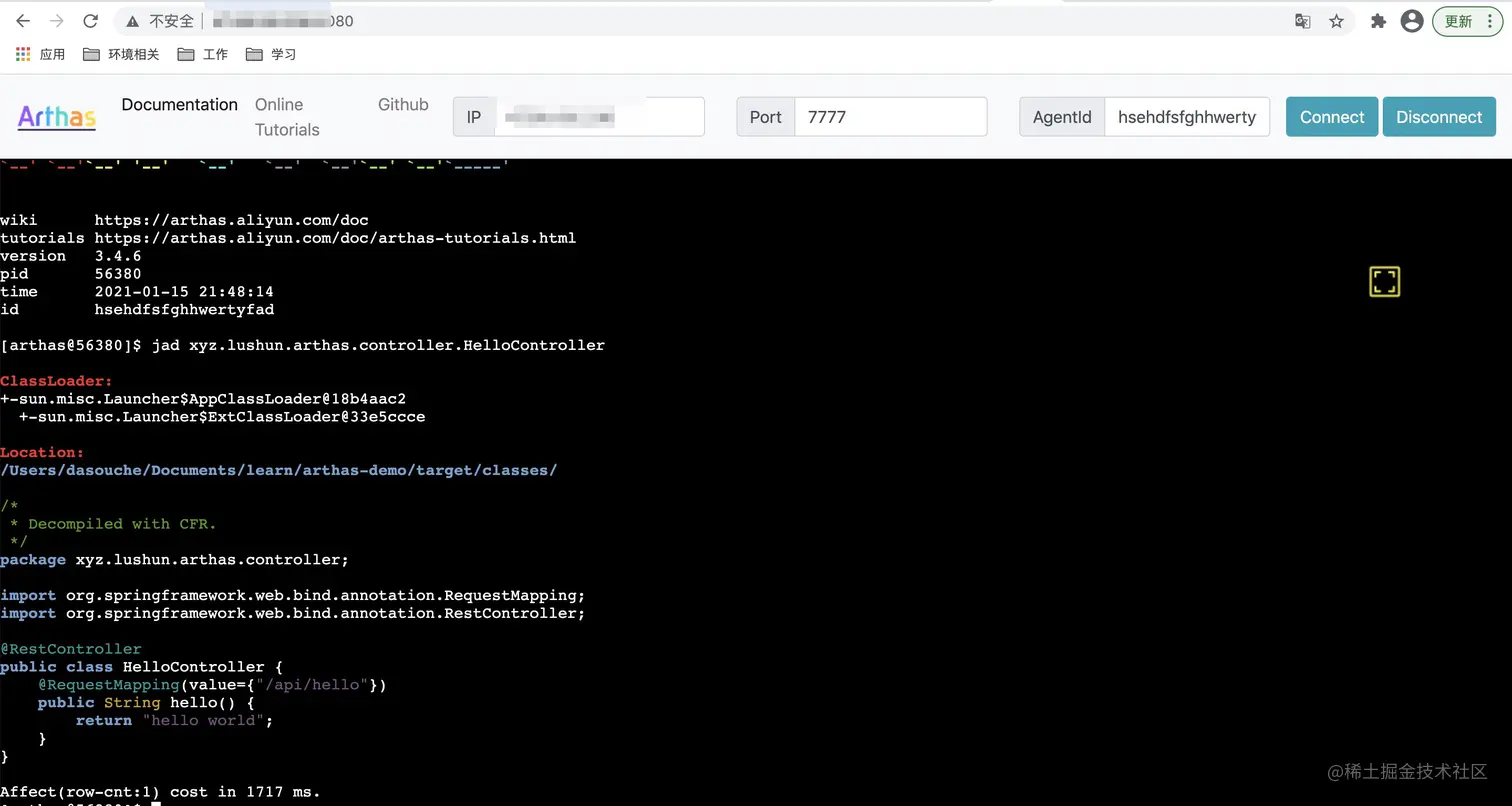The height and width of the screenshot is (806, 1512).
Task: Click the time value 2021-01-15 21:48:14
Action: click(x=184, y=292)
